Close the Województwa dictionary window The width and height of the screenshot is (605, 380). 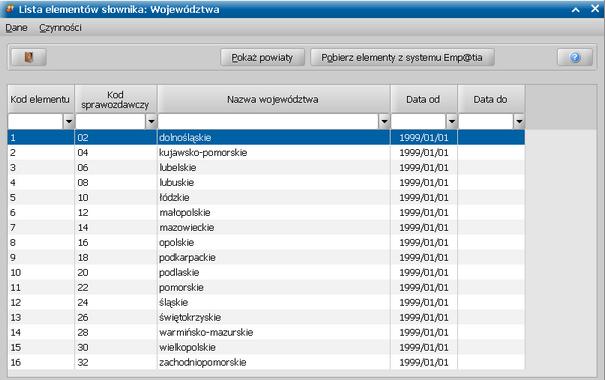click(x=595, y=9)
